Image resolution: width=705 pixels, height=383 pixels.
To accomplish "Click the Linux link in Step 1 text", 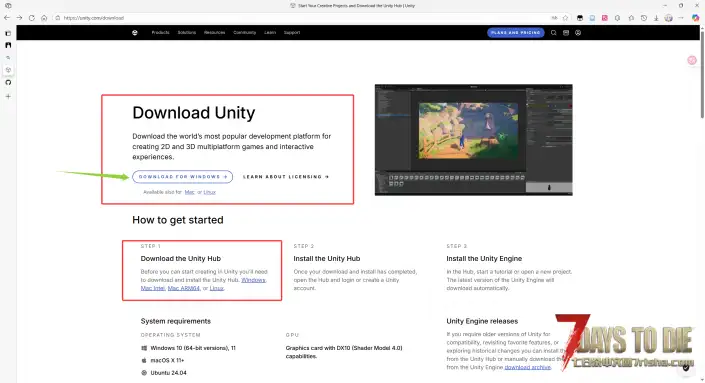I will pyautogui.click(x=216, y=288).
